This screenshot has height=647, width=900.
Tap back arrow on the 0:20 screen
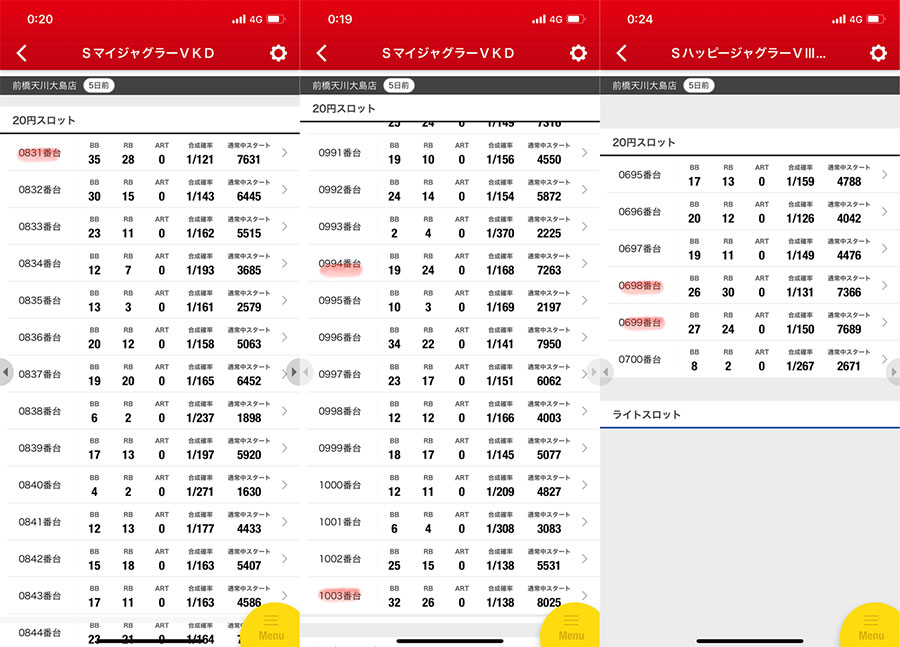[22, 54]
